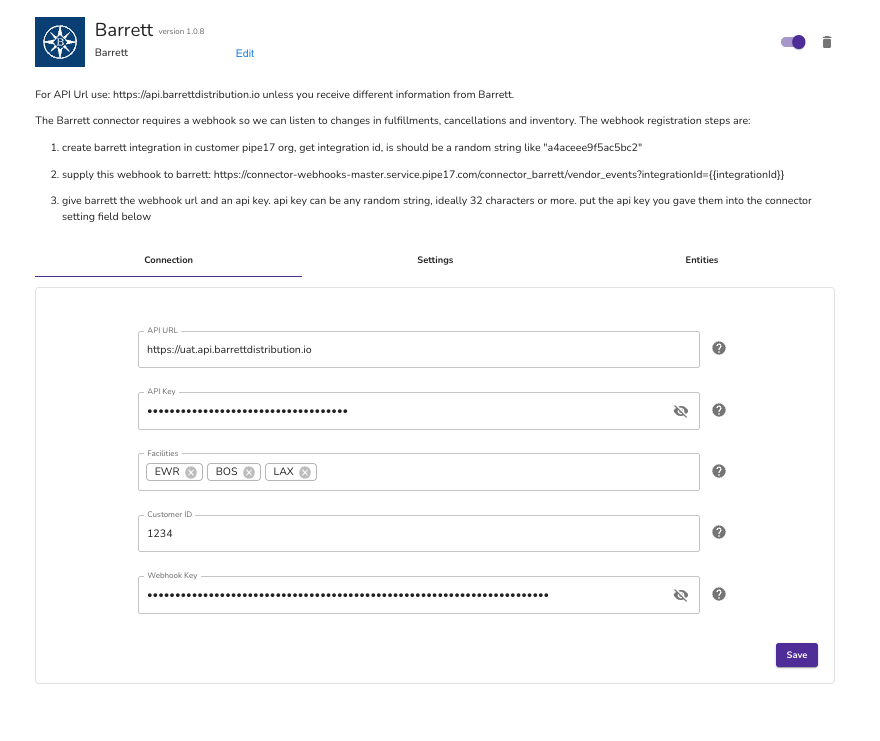Click the sample integration id in step 1
This screenshot has height=741, width=880.
click(x=593, y=148)
